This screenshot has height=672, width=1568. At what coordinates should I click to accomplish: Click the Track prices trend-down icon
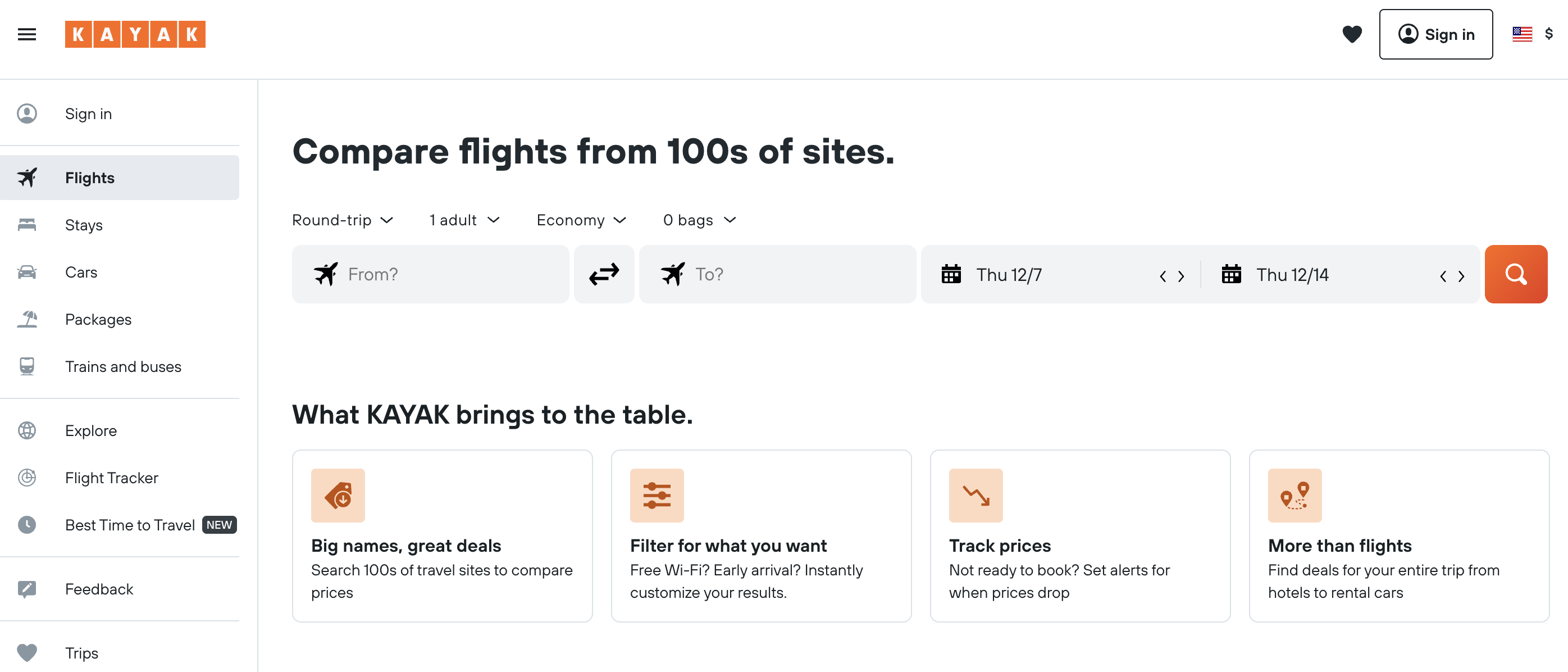(976, 494)
